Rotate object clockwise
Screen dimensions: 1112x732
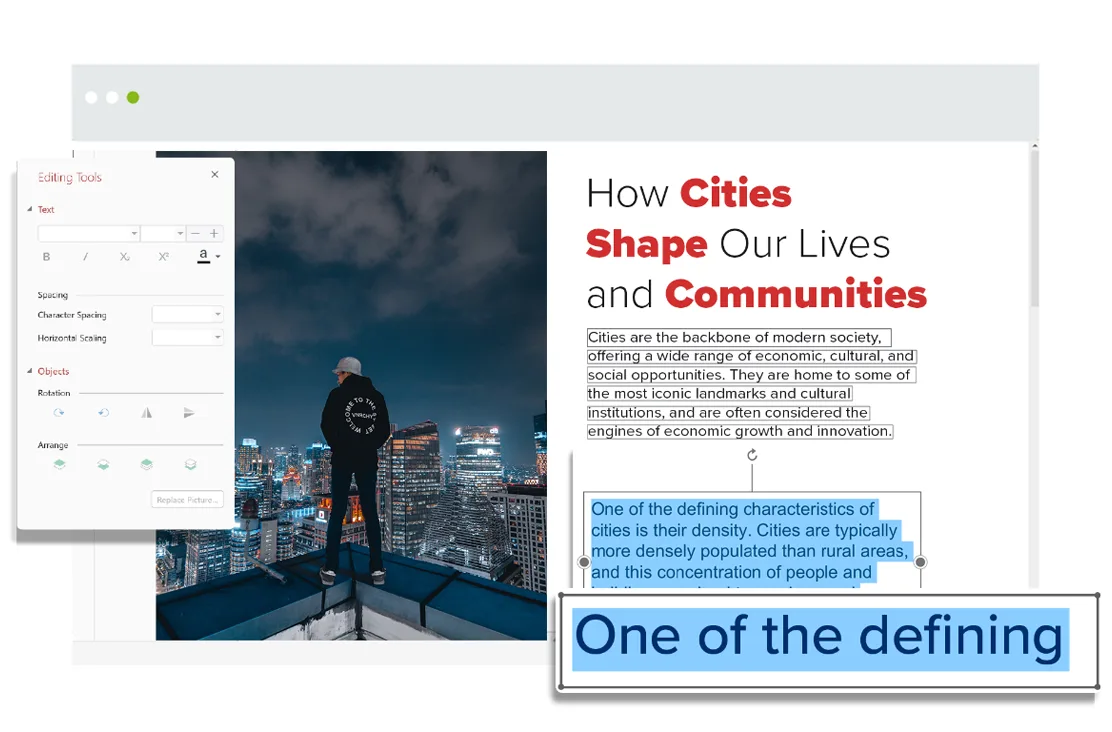point(59,413)
